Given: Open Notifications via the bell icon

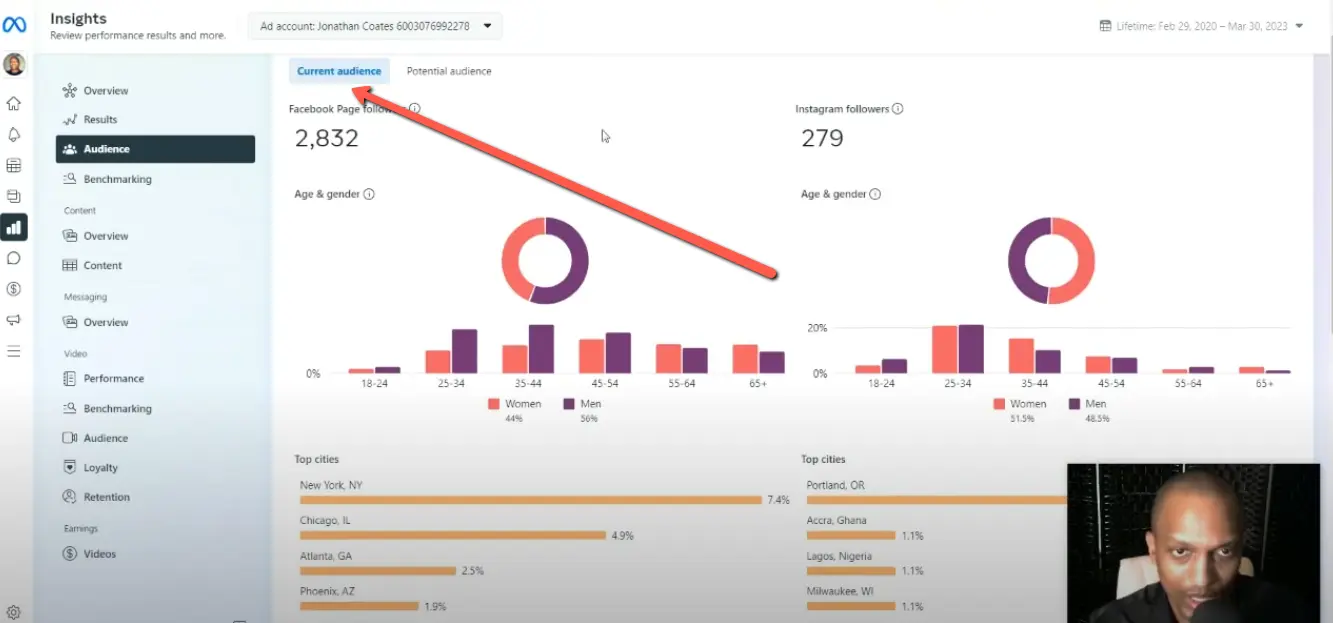Looking at the screenshot, I should tap(14, 134).
